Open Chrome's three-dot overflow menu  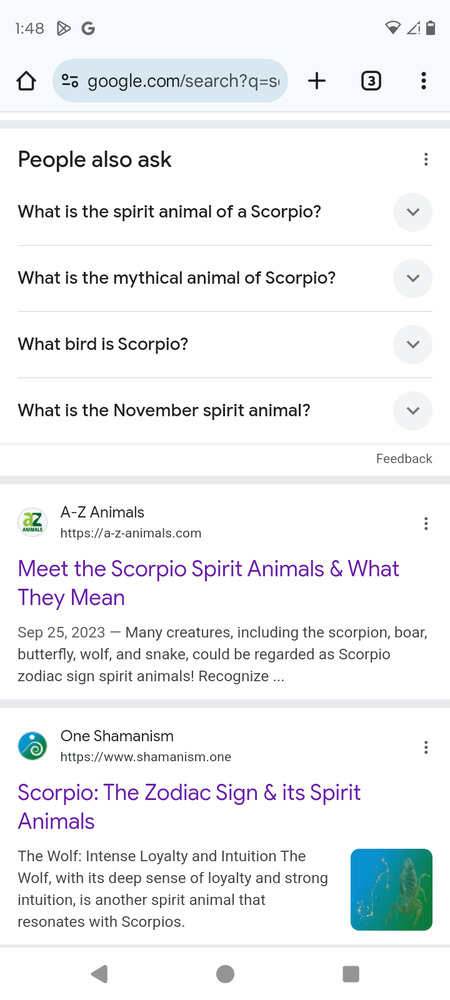coord(424,81)
